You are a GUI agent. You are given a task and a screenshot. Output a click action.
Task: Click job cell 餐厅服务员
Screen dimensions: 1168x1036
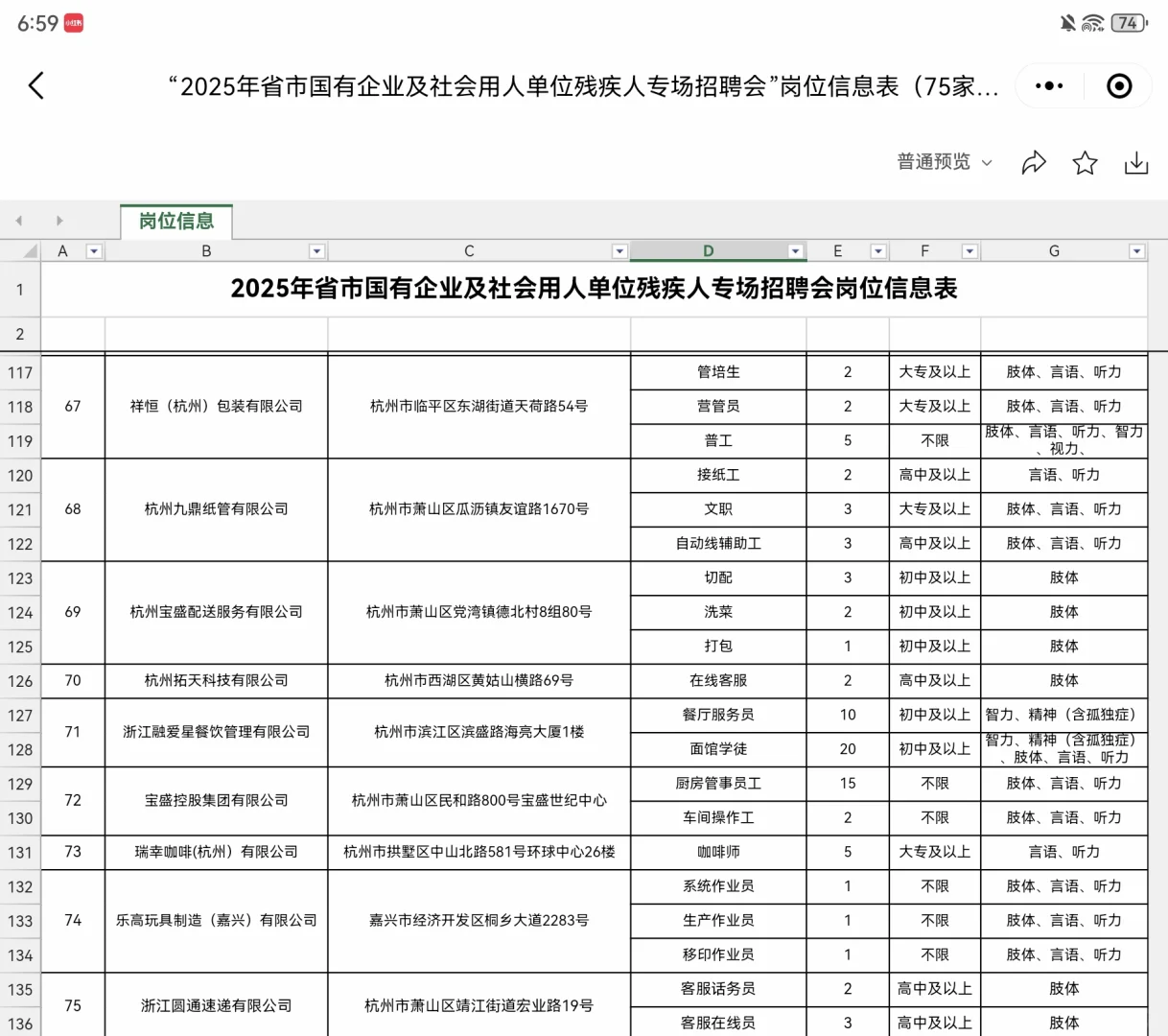click(x=718, y=715)
